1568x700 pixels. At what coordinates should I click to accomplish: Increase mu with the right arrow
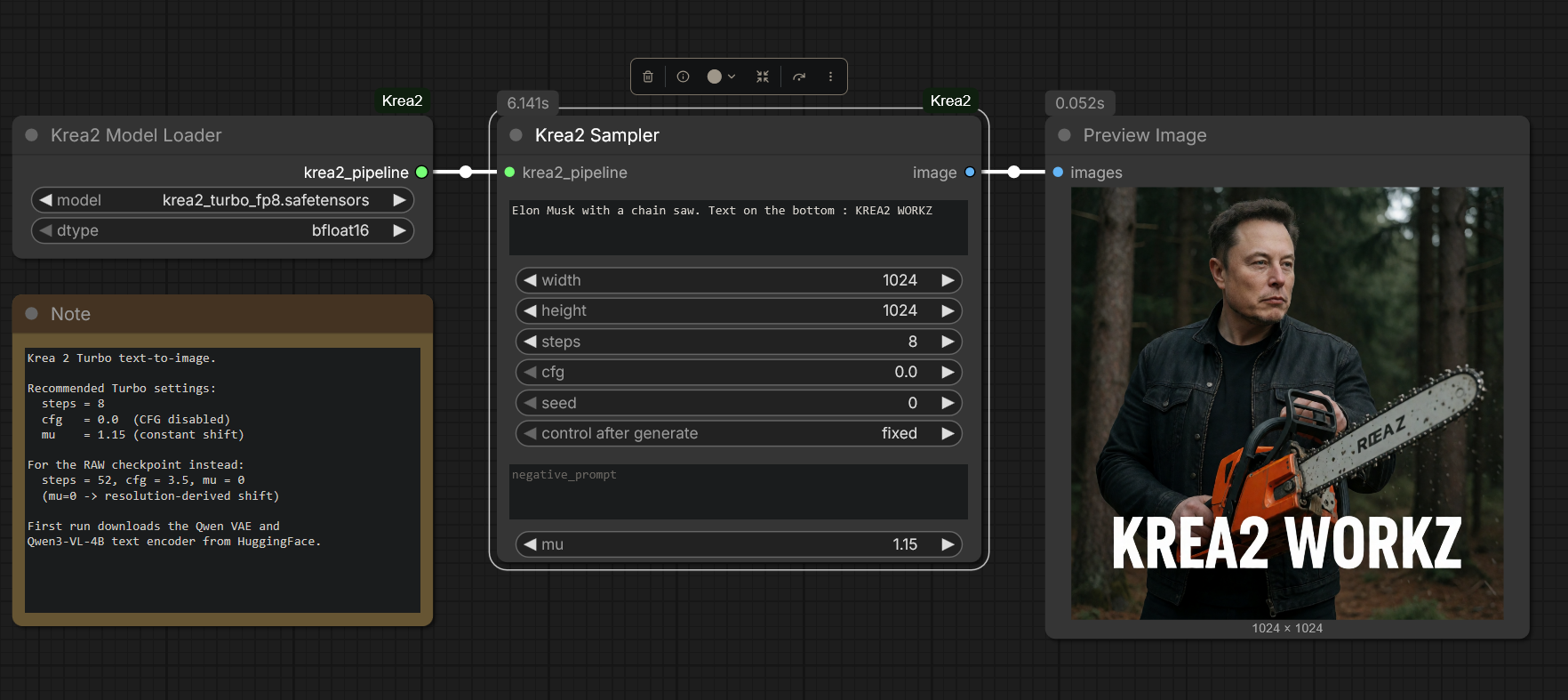pos(948,544)
